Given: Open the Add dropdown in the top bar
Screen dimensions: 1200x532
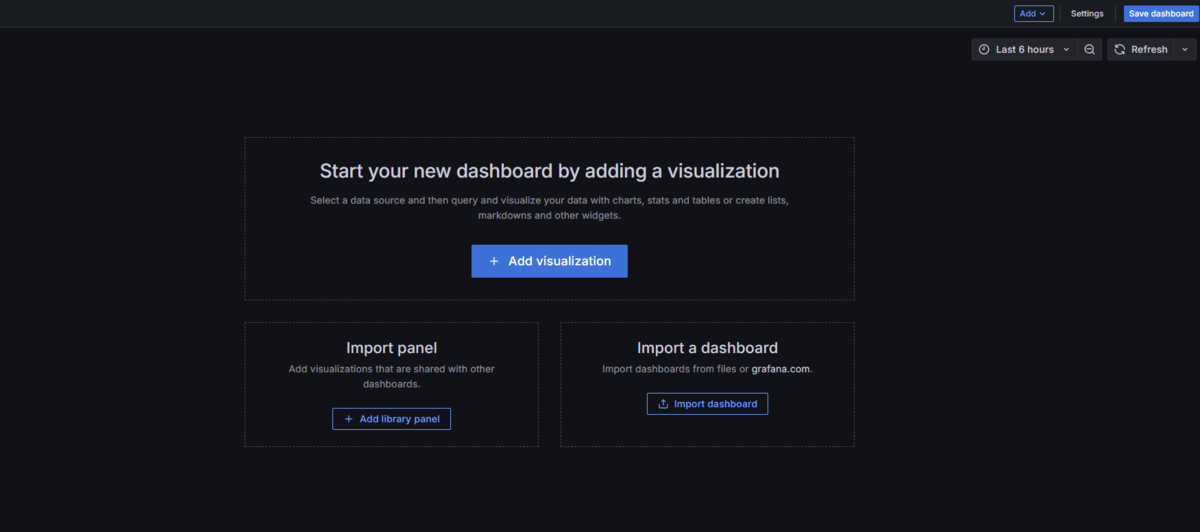Looking at the screenshot, I should (1034, 14).
